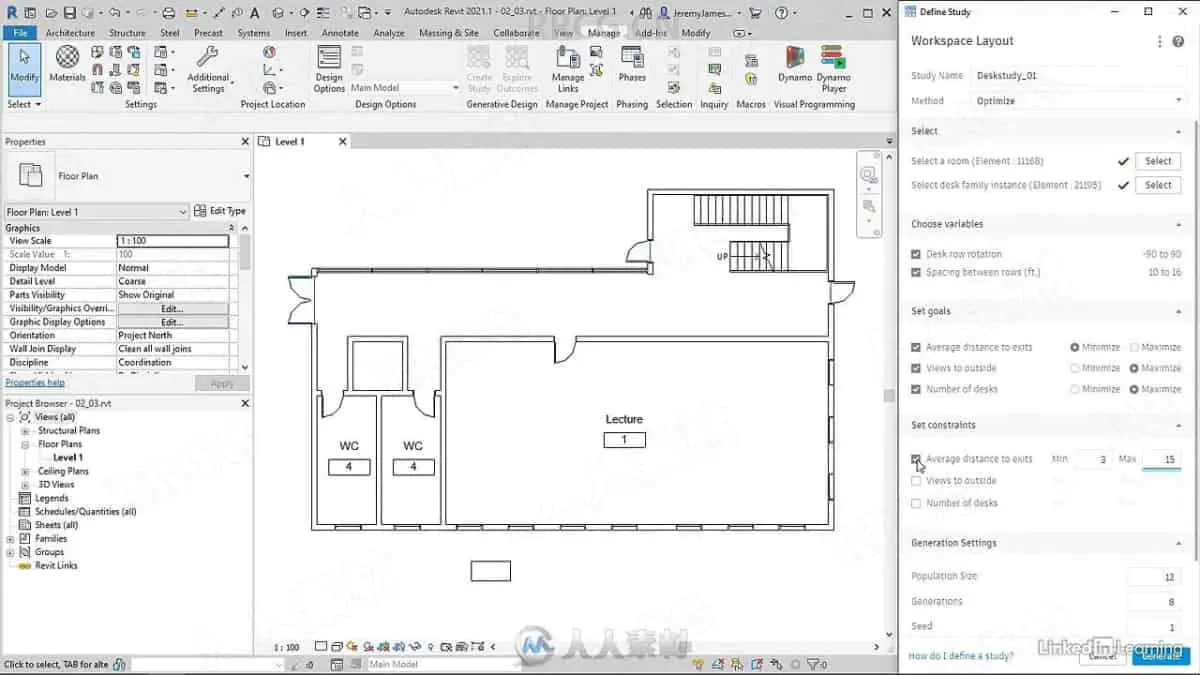Collapse the Generation Settings section
The height and width of the screenshot is (675, 1200).
click(1179, 543)
